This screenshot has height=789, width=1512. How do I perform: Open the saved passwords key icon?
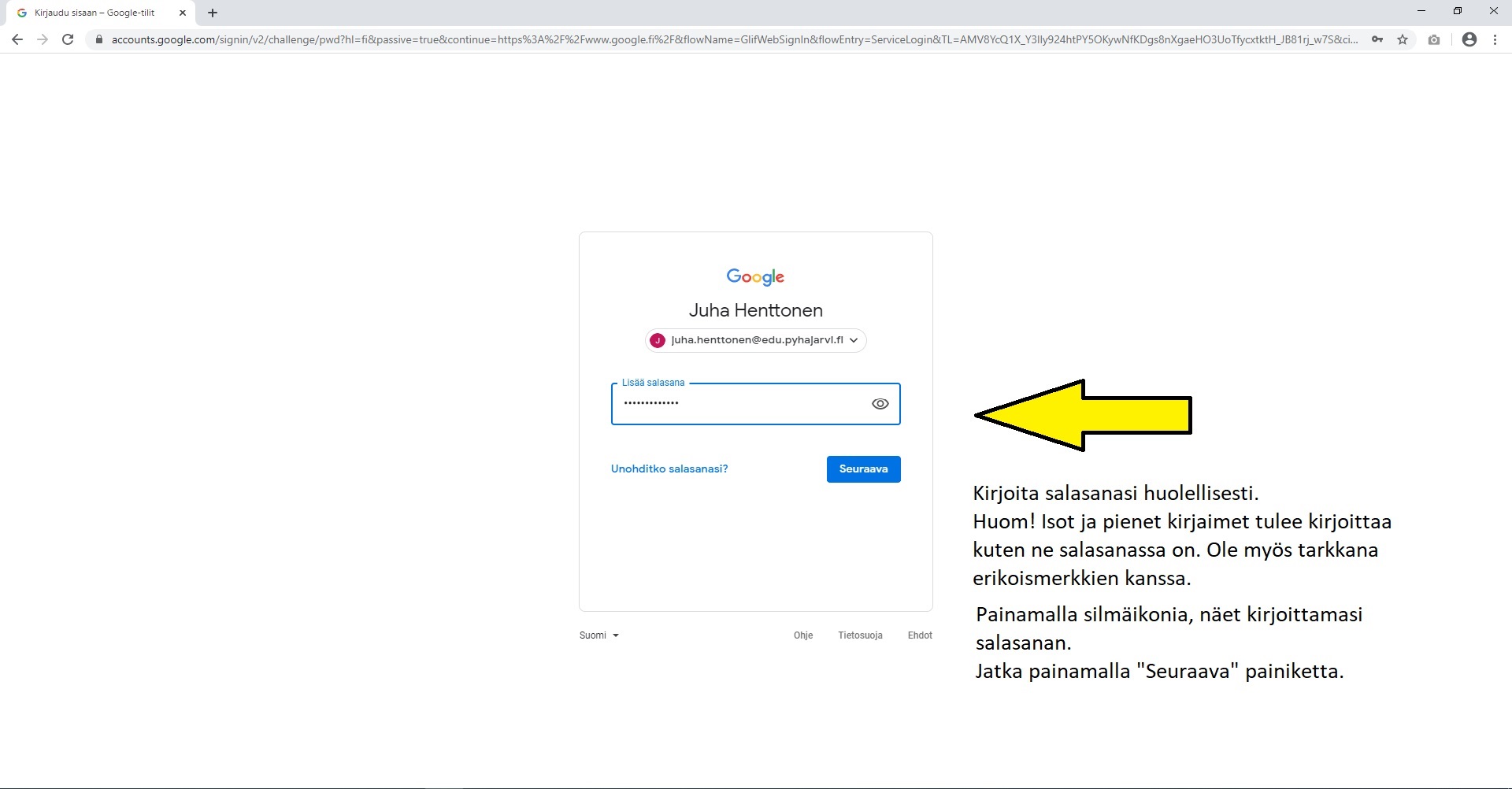(x=1377, y=39)
